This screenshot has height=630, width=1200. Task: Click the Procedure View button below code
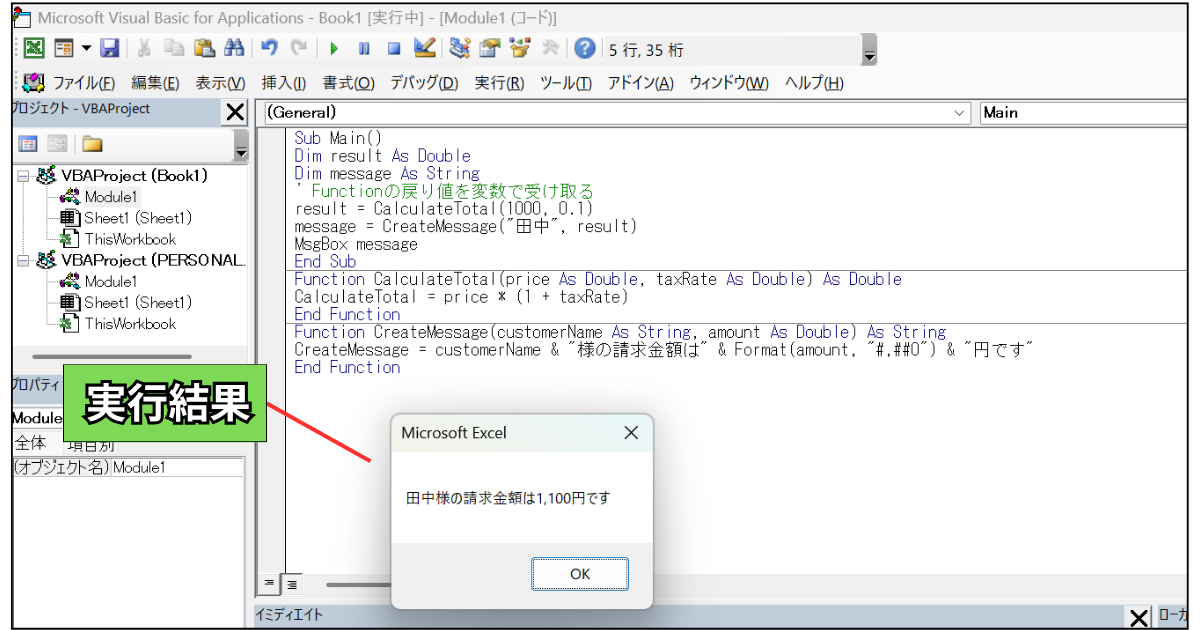pos(268,583)
